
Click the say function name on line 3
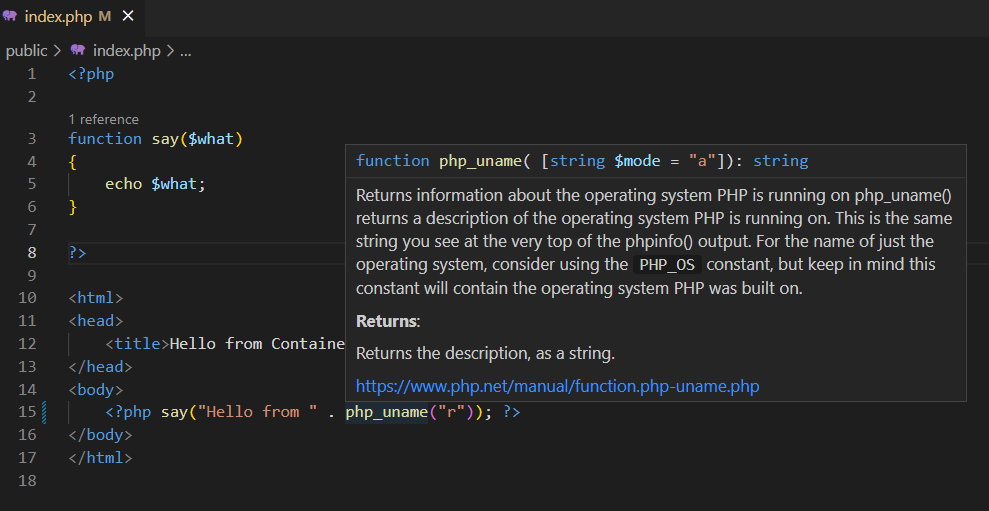pyautogui.click(x=165, y=139)
